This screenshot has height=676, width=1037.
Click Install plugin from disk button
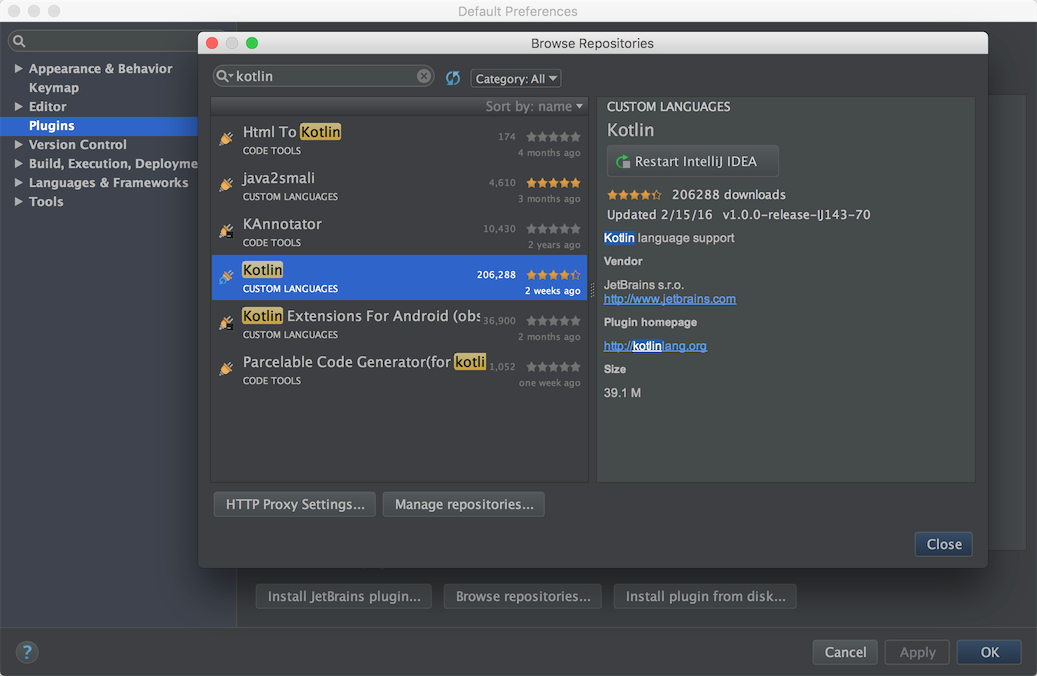[705, 597]
